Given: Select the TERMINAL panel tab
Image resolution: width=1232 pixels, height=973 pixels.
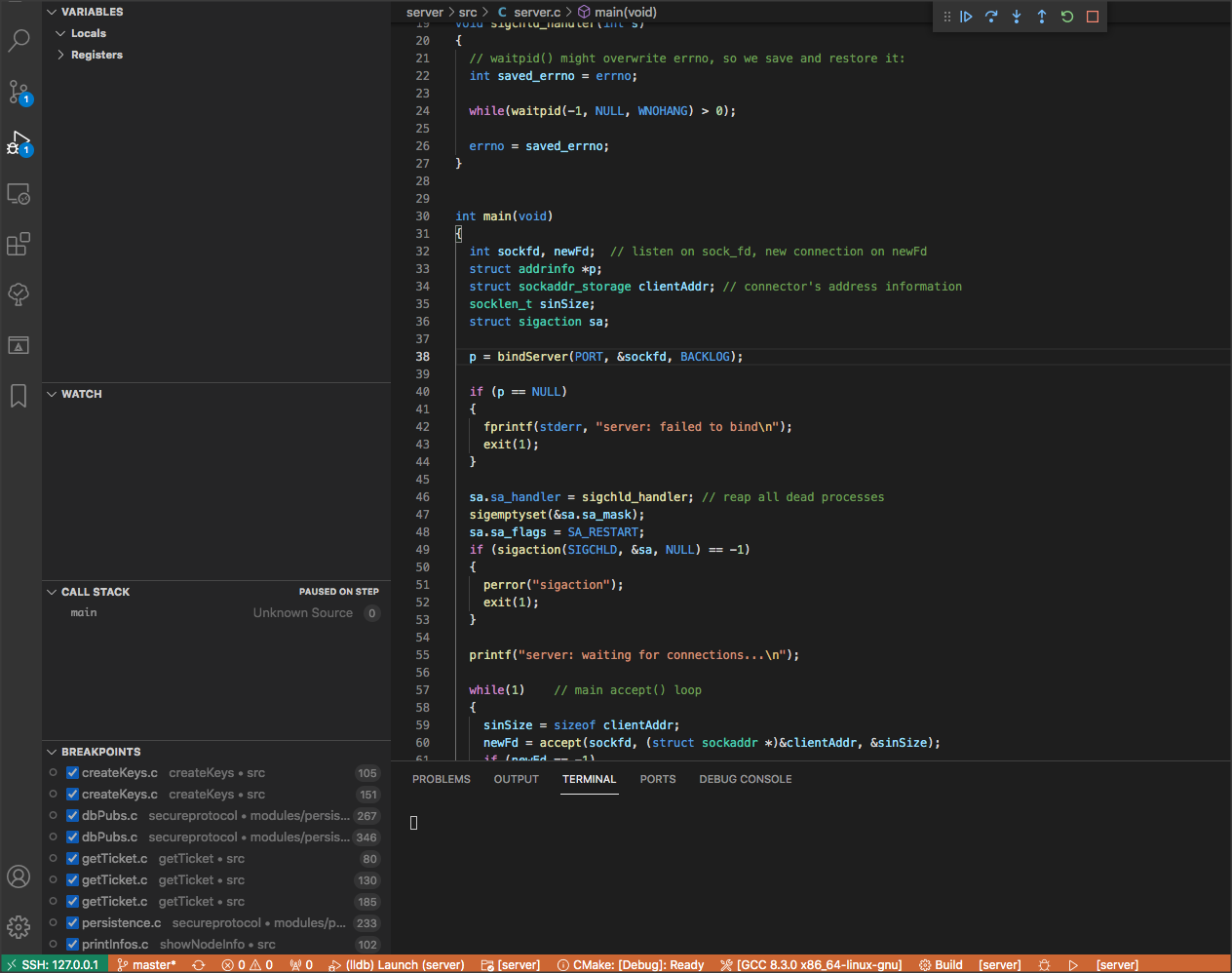Looking at the screenshot, I should click(x=590, y=779).
